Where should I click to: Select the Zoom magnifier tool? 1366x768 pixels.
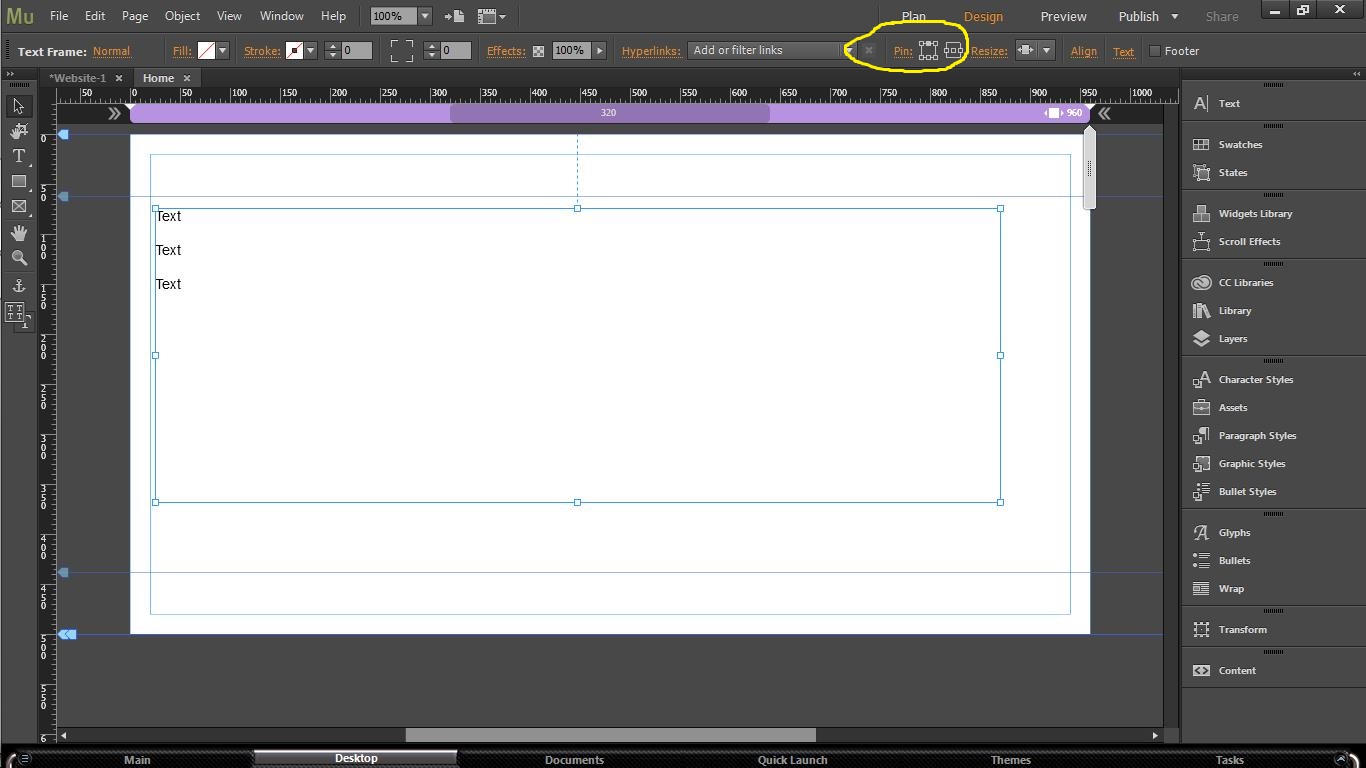(x=18, y=258)
